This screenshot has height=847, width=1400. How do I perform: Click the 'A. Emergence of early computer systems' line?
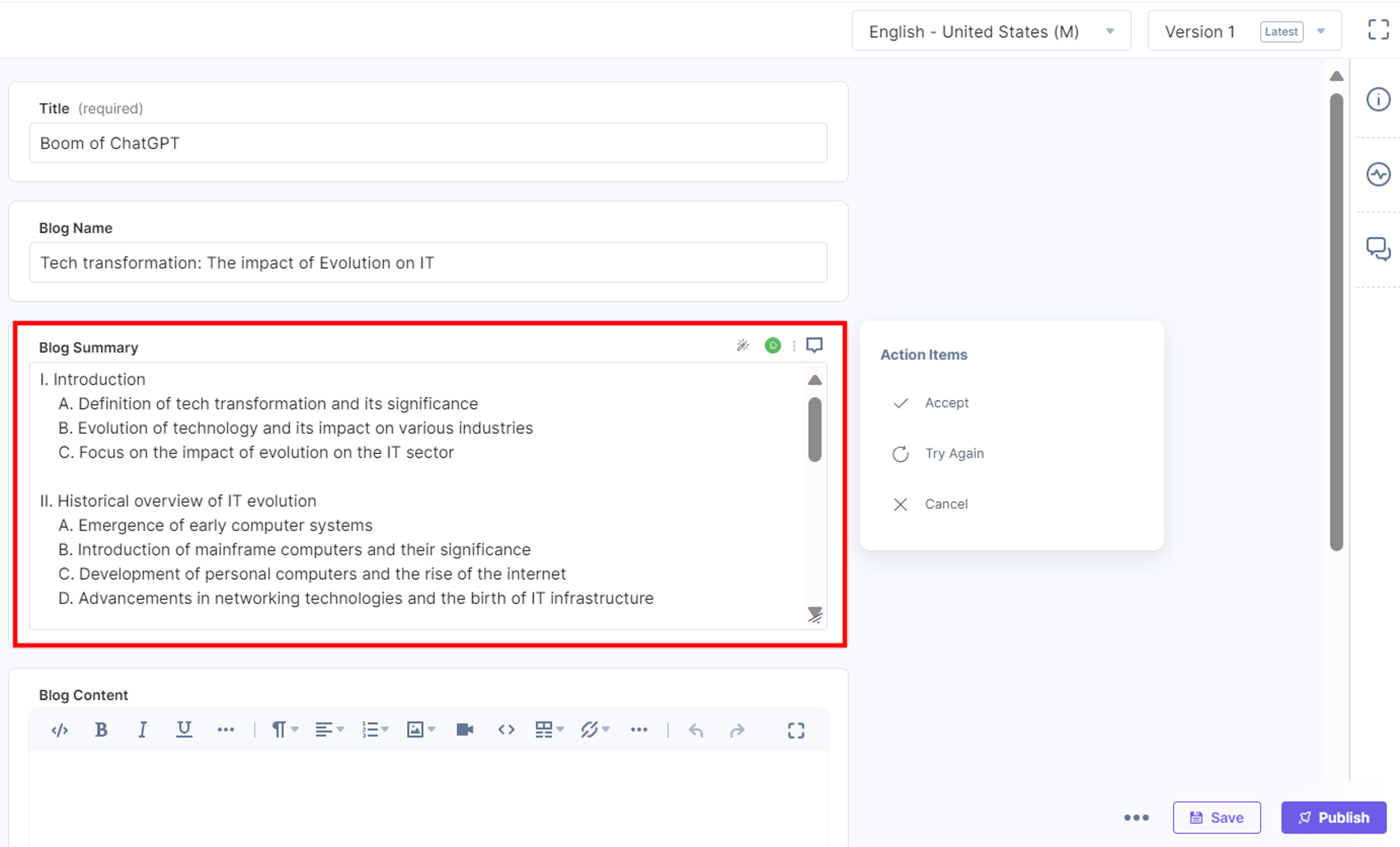[x=215, y=525]
